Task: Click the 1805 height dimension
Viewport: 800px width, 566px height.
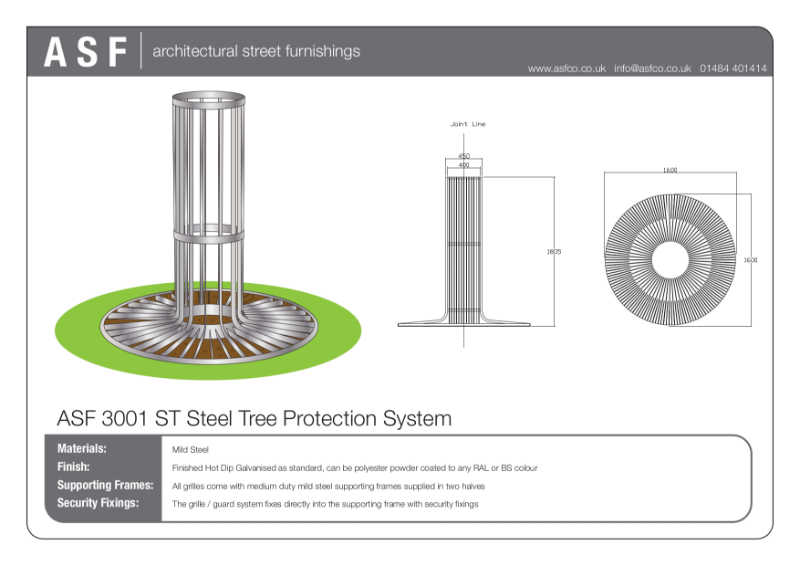Action: [554, 252]
